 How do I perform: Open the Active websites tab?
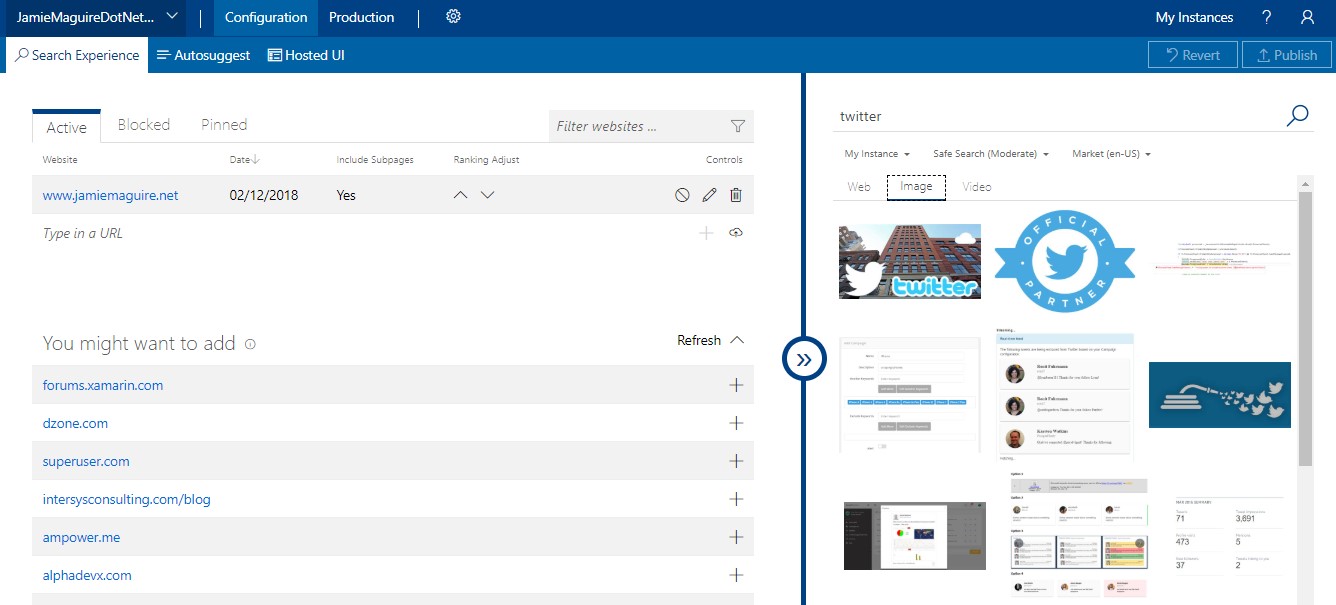point(67,127)
